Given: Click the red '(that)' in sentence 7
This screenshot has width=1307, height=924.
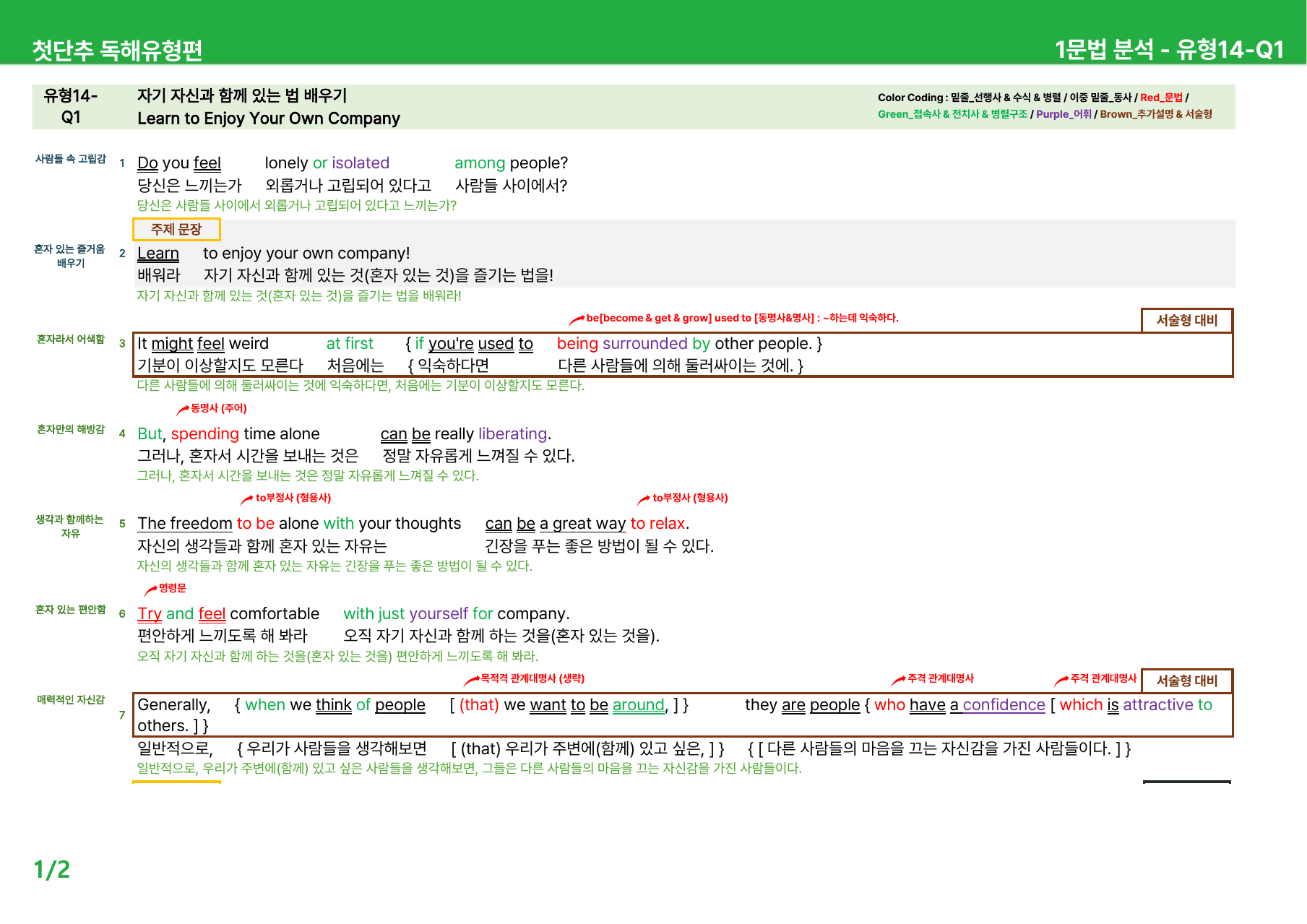Looking at the screenshot, I should pos(479,705).
